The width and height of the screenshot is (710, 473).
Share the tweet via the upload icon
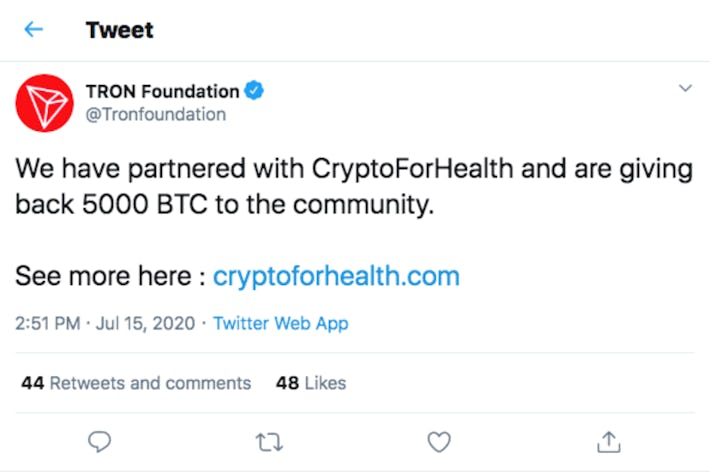click(x=609, y=442)
